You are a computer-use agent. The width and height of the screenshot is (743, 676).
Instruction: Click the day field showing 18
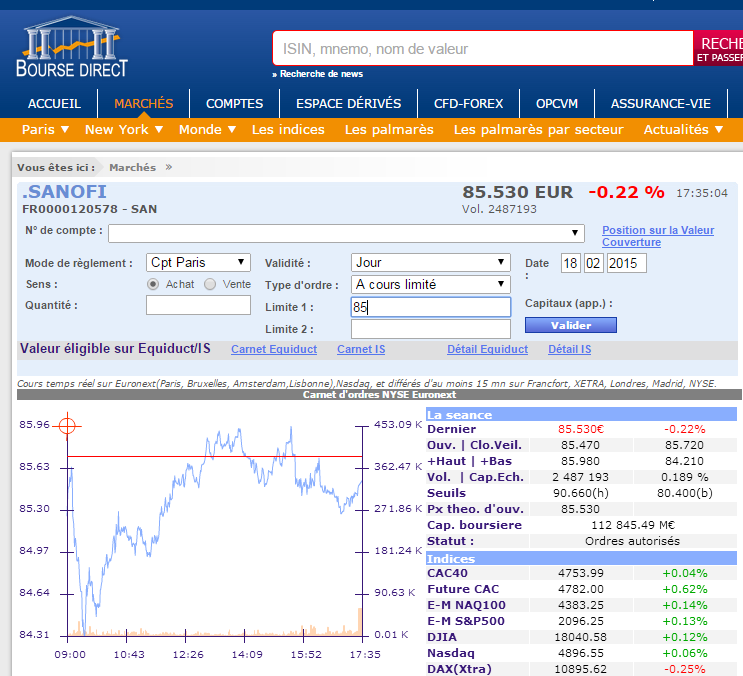pyautogui.click(x=570, y=263)
